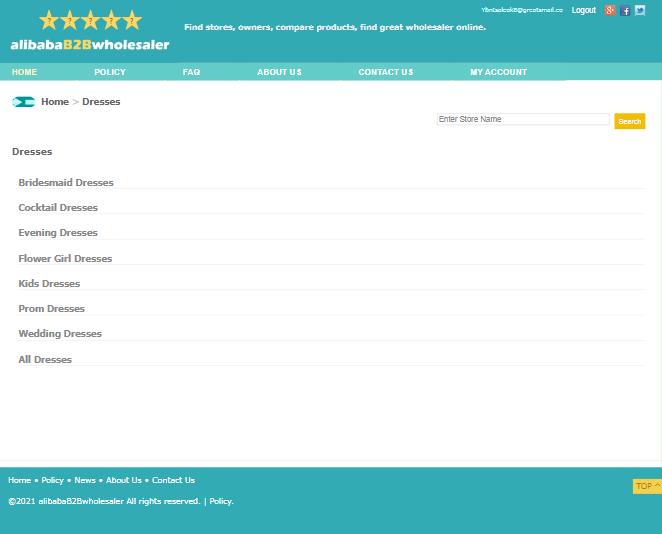Open POLICY in navigation bar
Screen dimensions: 662x534
coord(110,72)
